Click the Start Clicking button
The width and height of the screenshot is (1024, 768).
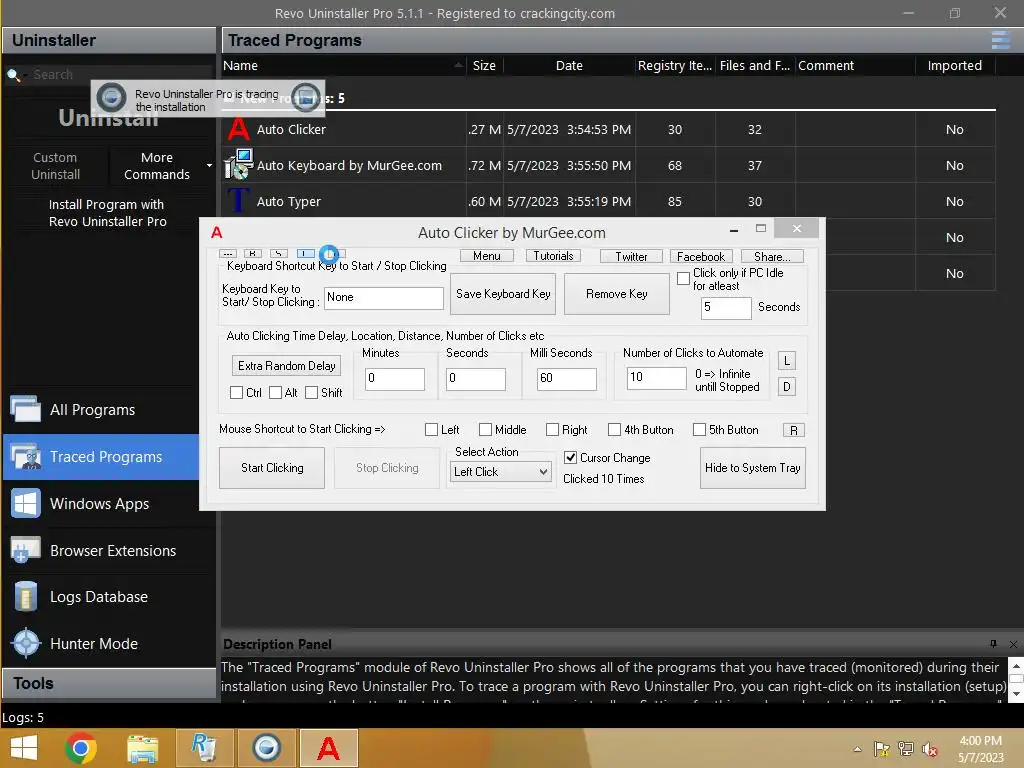(272, 468)
